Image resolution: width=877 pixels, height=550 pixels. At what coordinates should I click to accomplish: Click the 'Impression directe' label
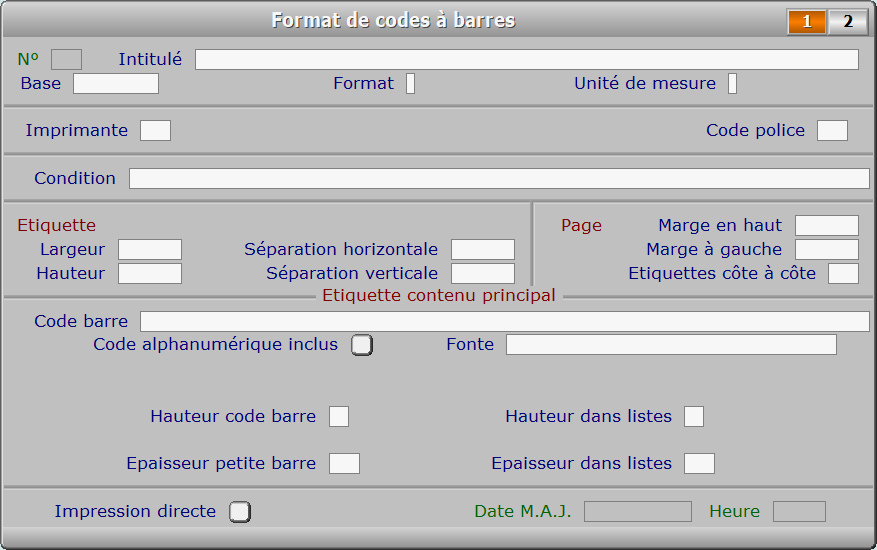pyautogui.click(x=135, y=511)
